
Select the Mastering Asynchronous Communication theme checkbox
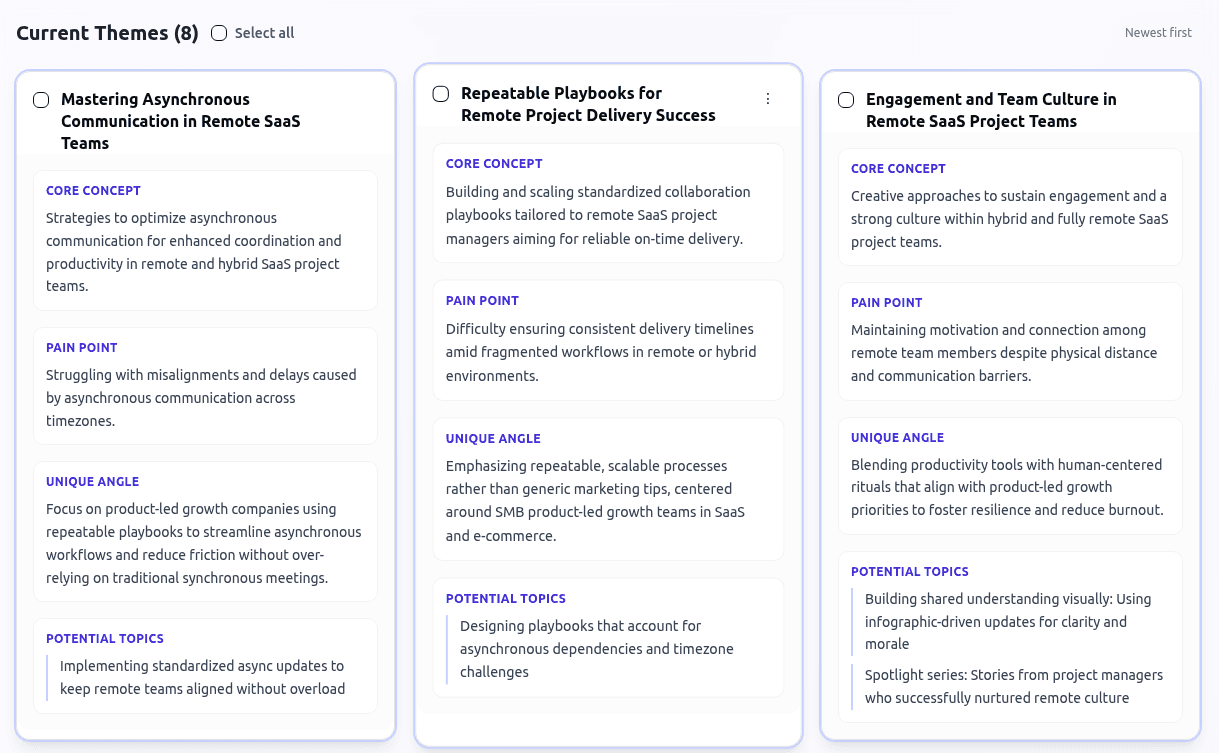pyautogui.click(x=41, y=100)
